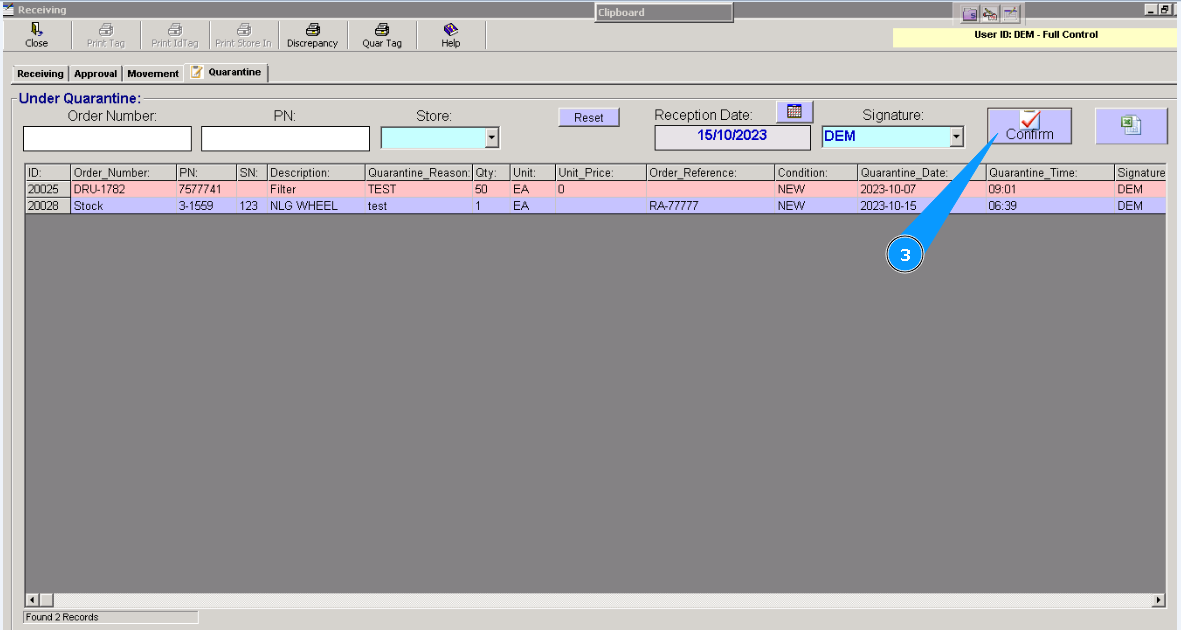
Task: Open the Store dropdown
Action: [x=491, y=137]
